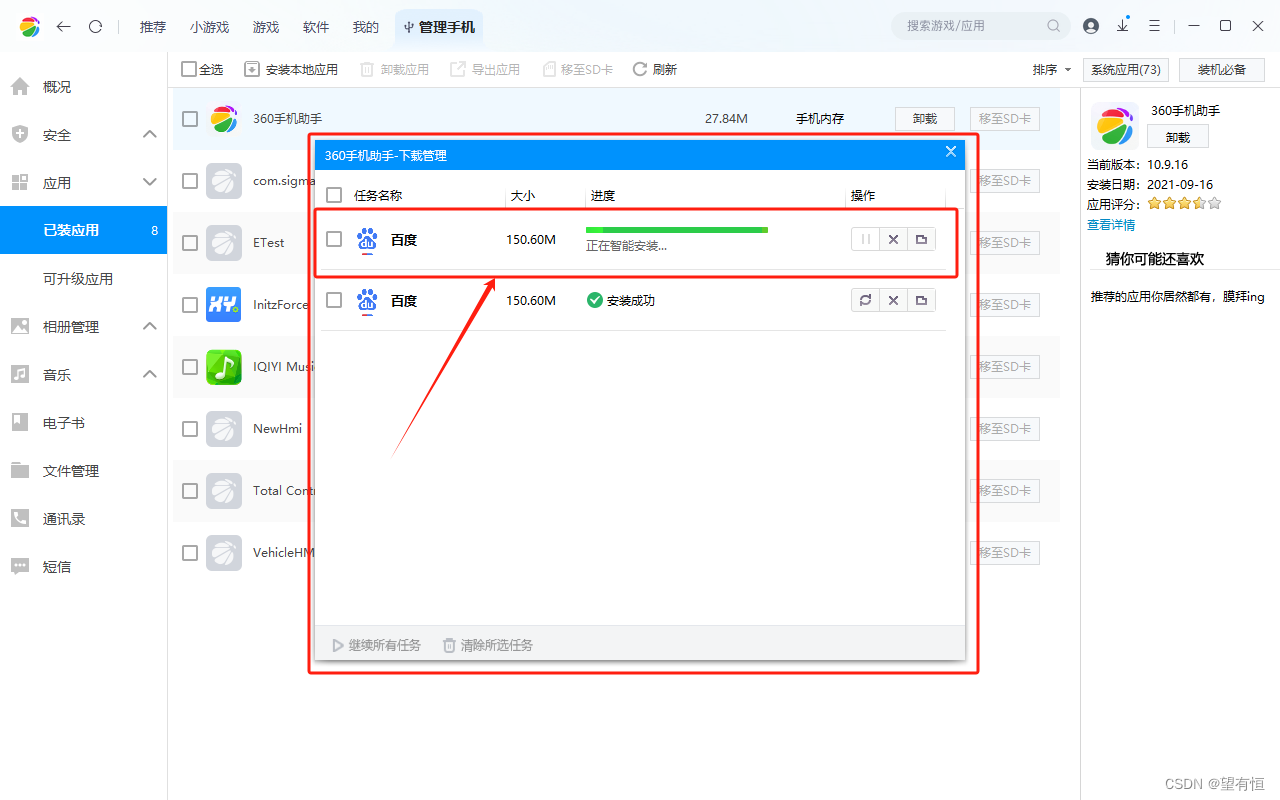The height and width of the screenshot is (800, 1280).
Task: Click the IQIYI Music app icon
Action: (x=224, y=367)
